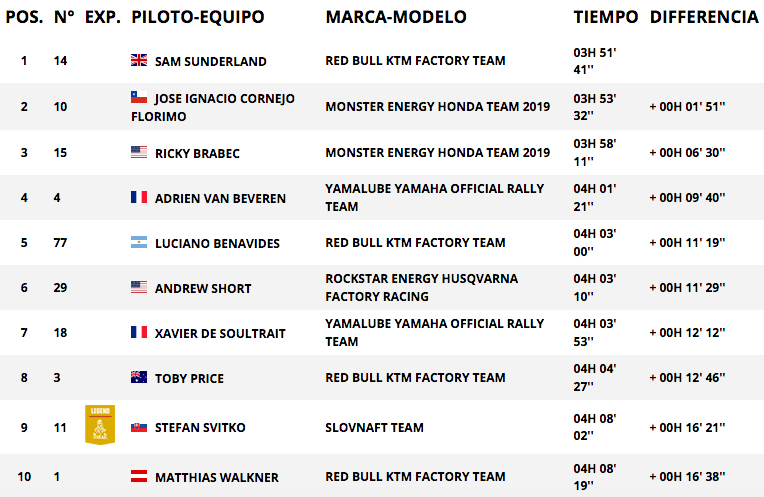
Task: Click the Slovak flag beside Stefan Svitko
Action: click(x=139, y=427)
